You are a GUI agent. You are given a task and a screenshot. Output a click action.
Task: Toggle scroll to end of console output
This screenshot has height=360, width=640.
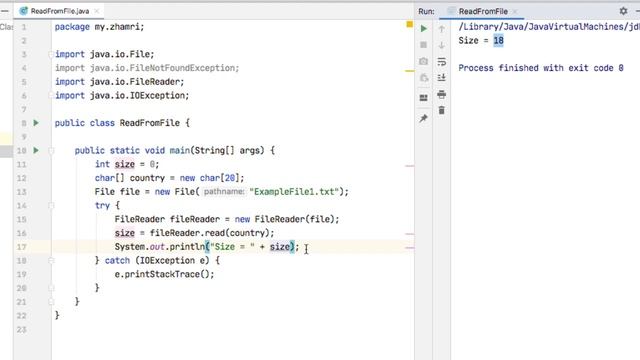(442, 78)
